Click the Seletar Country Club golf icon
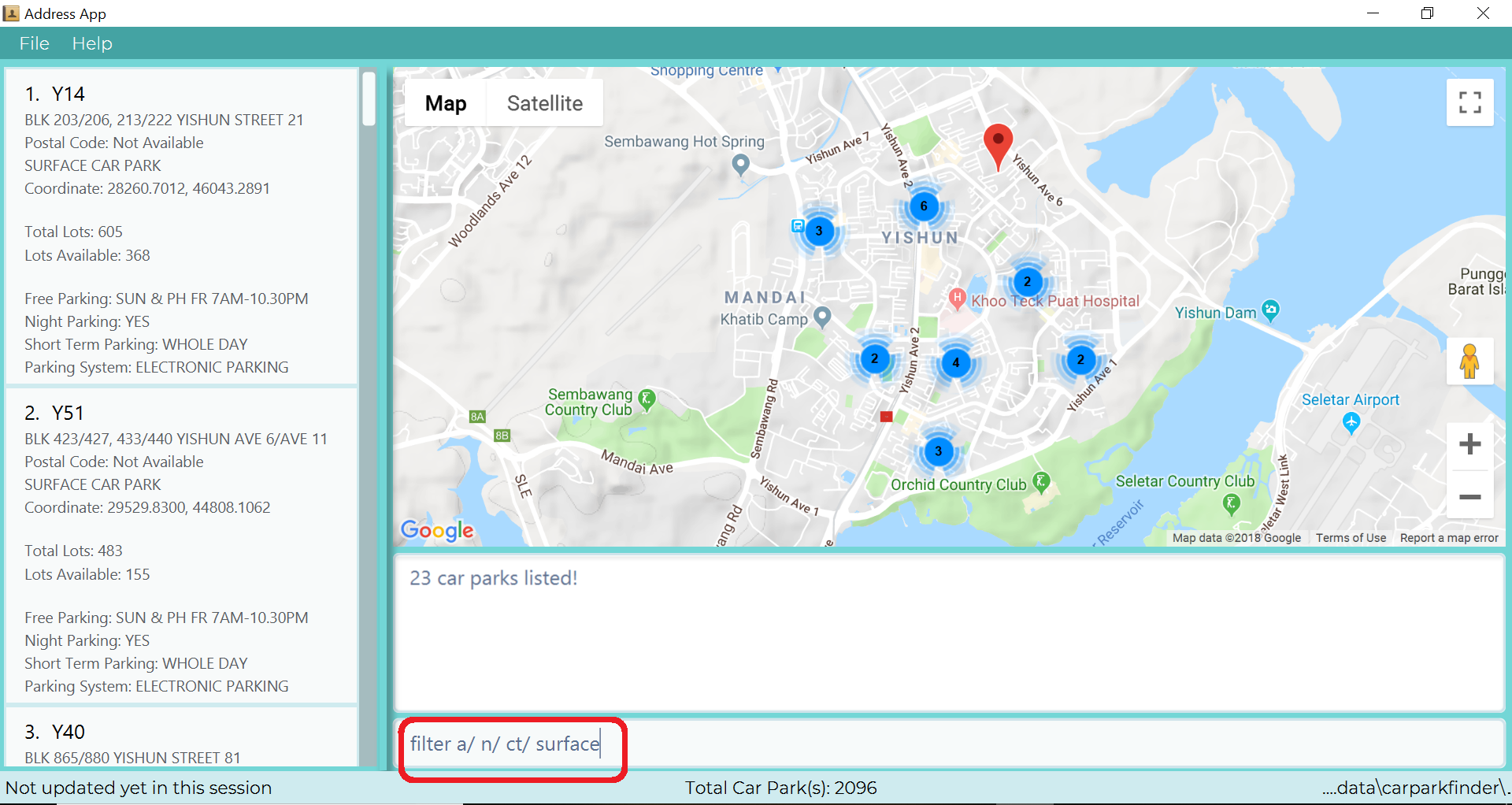This screenshot has width=1512, height=805. [x=1231, y=503]
